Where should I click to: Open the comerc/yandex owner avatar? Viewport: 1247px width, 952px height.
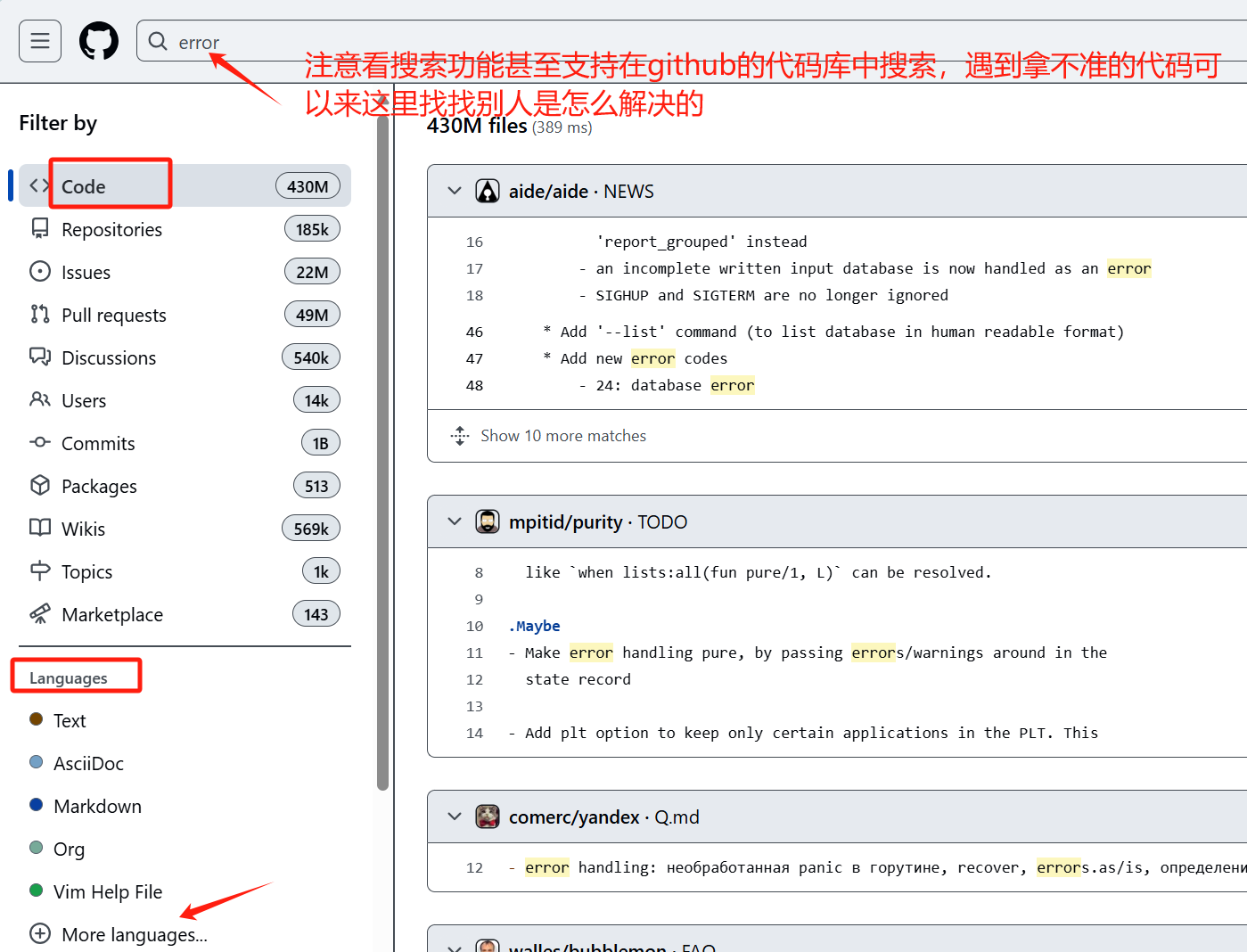coord(488,817)
